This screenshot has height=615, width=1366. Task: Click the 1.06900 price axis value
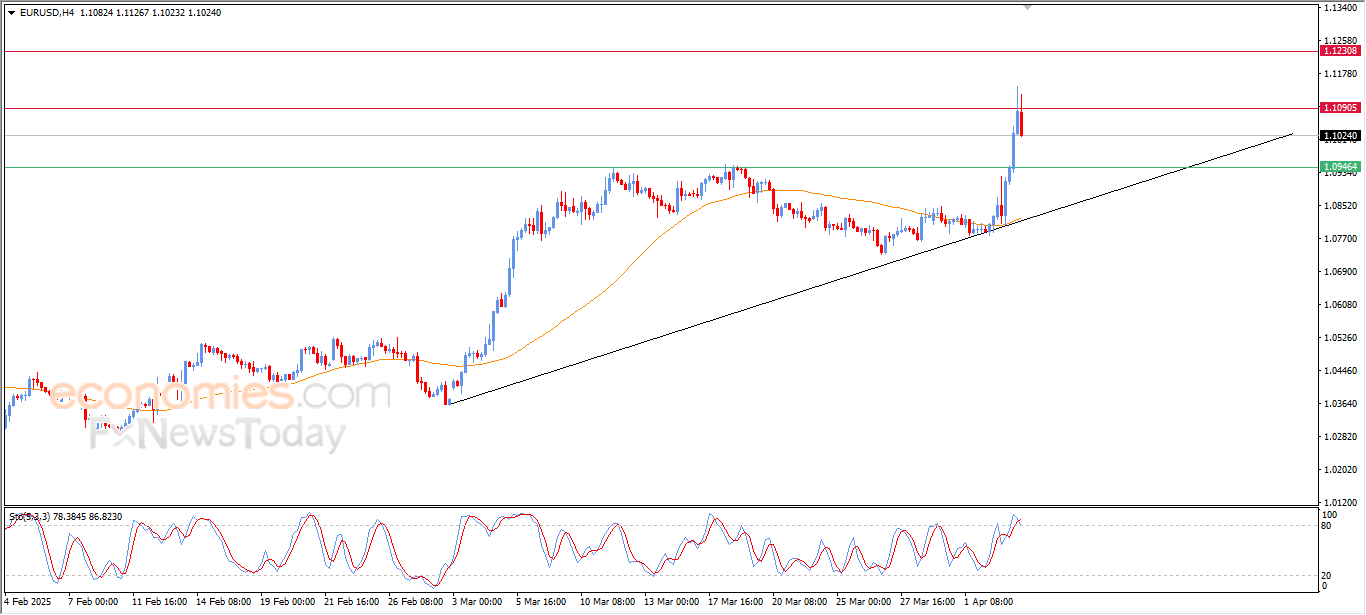tap(1339, 272)
